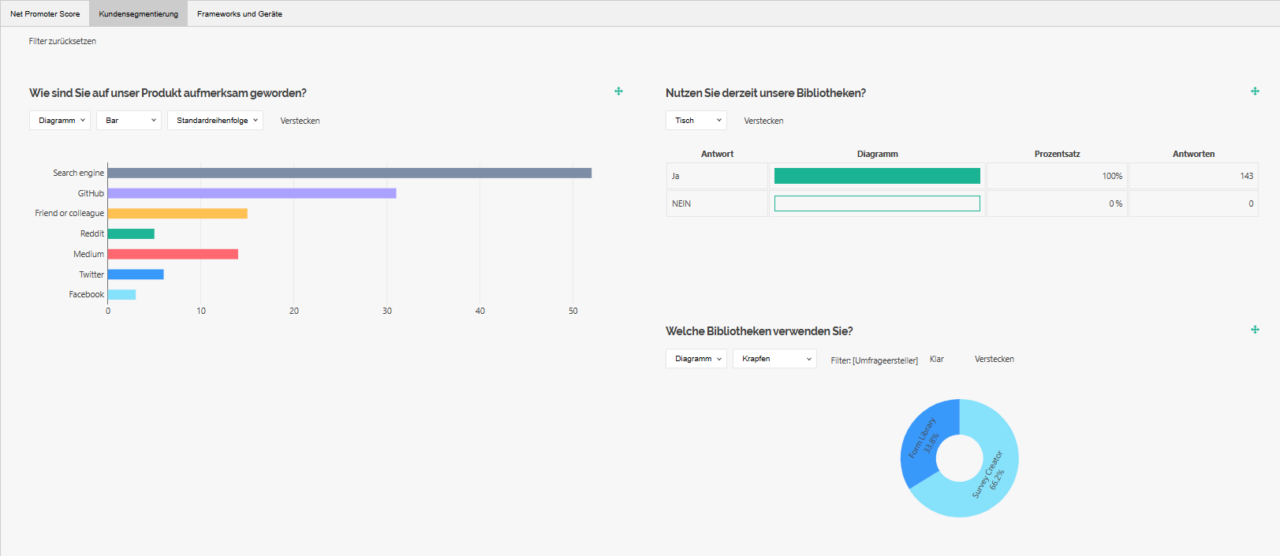Click the move icon on the product awareness panel
The image size is (1280, 556).
point(619,92)
